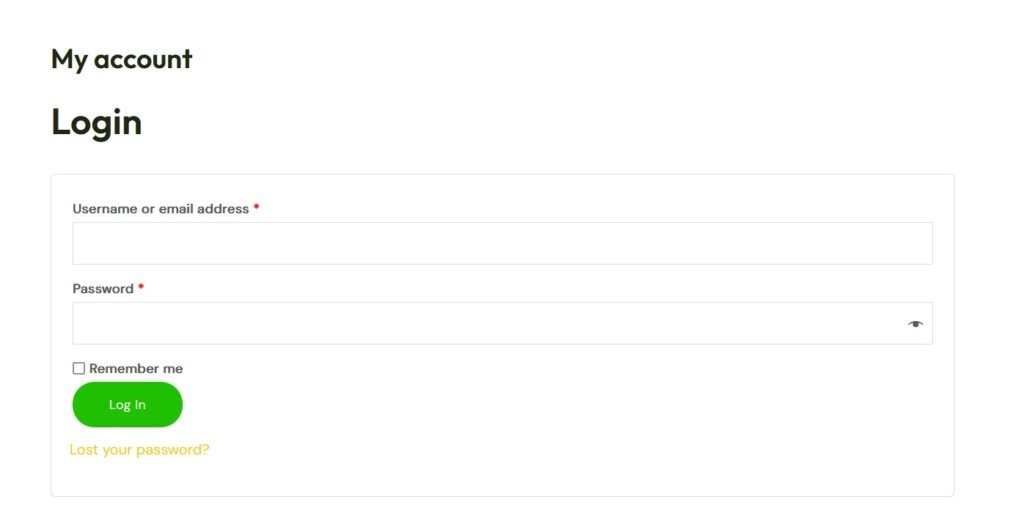Click the blank area right of Remember me
This screenshot has height=505, width=1024.
click(500, 369)
